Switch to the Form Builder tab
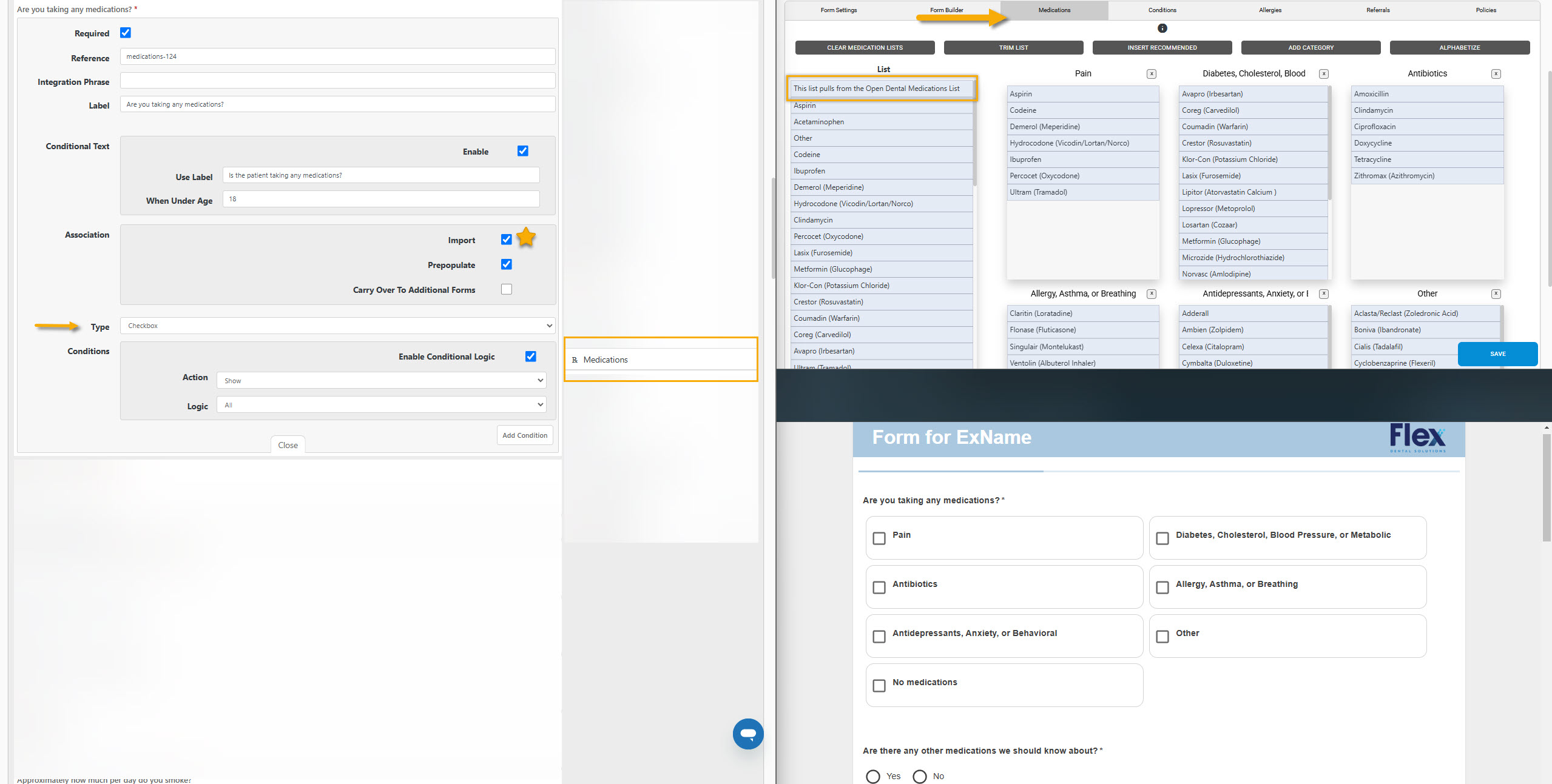This screenshot has width=1552, height=784. click(x=946, y=10)
